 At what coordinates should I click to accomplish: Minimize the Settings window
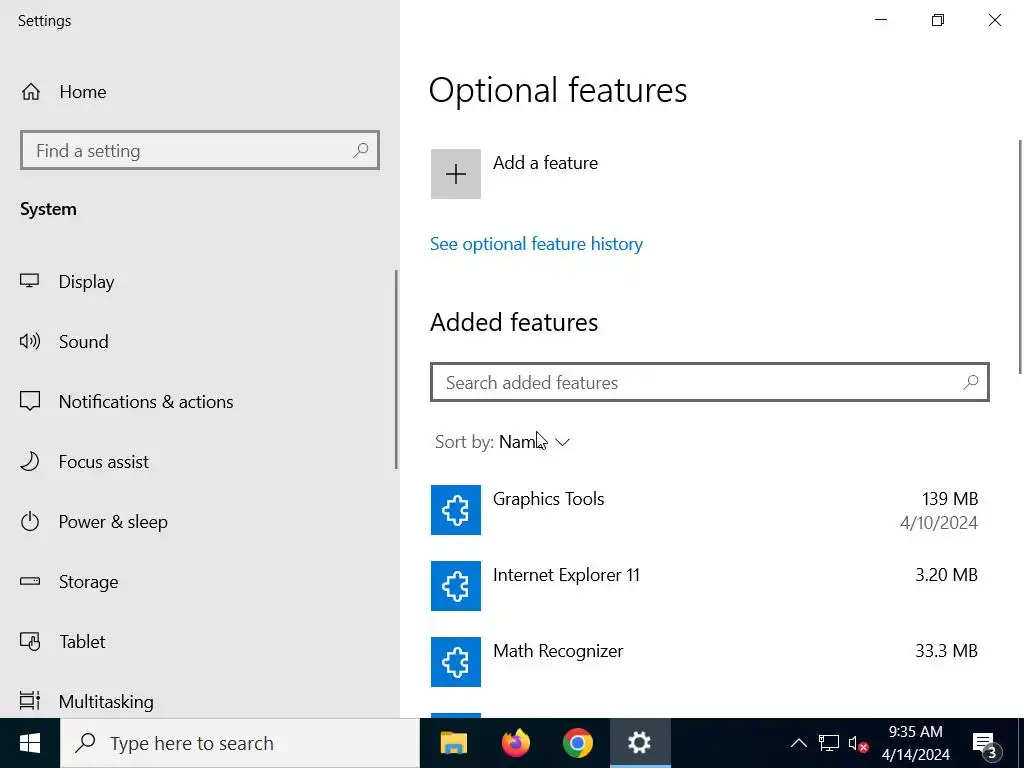click(881, 20)
